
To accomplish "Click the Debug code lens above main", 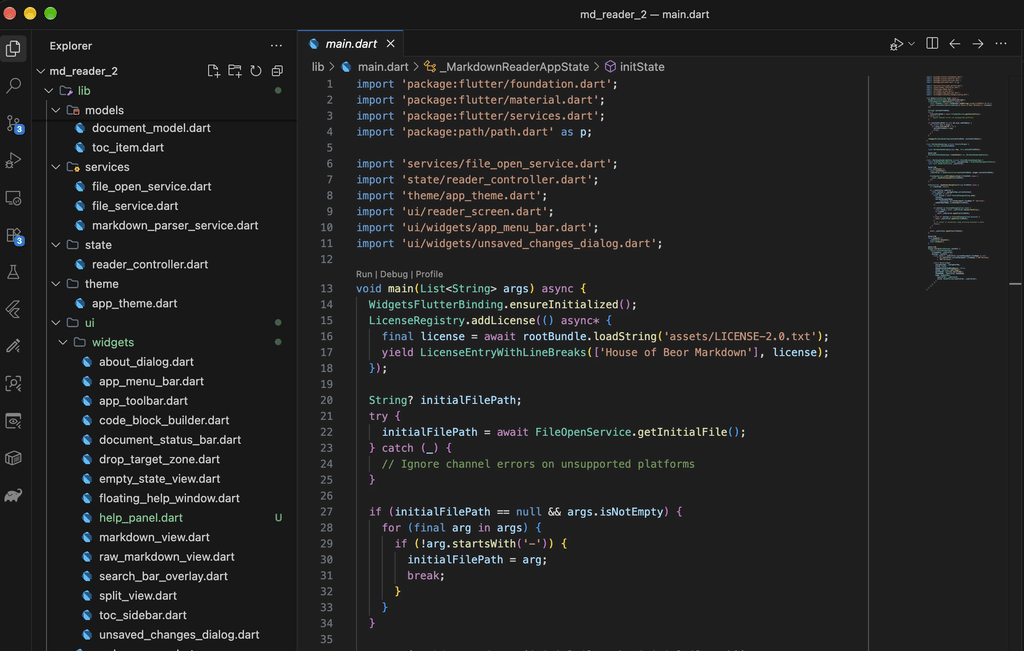I will click(x=394, y=274).
